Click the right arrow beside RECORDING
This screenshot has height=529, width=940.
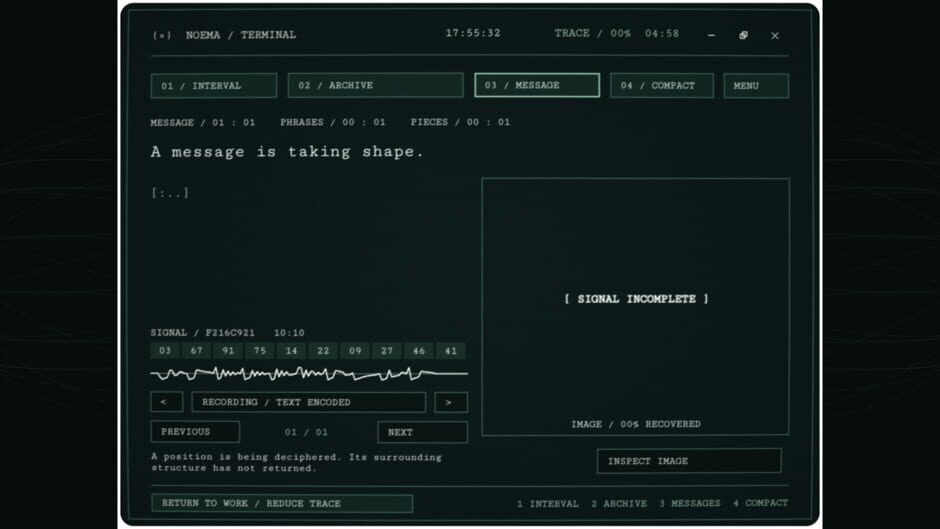click(451, 402)
